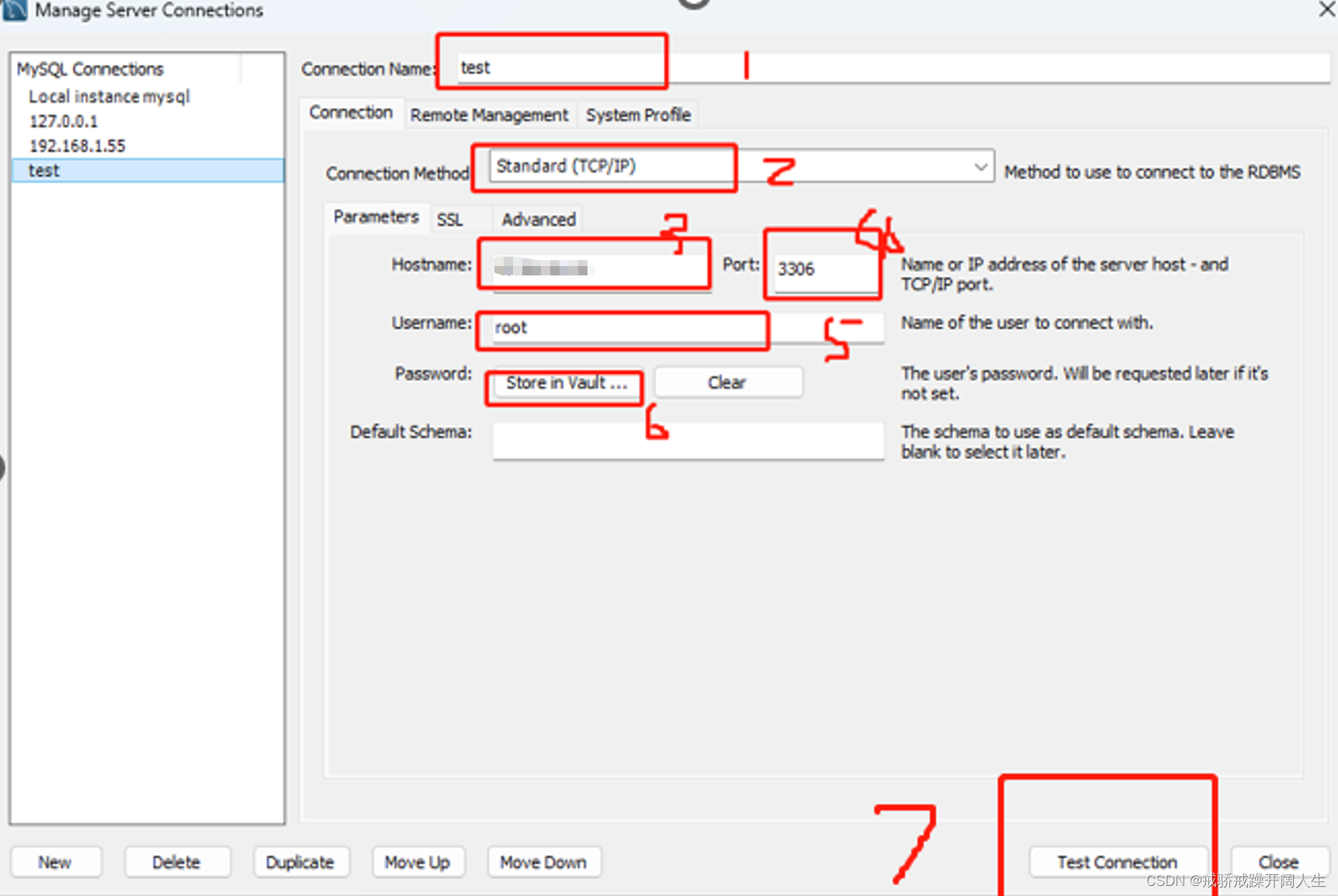Image resolution: width=1338 pixels, height=896 pixels.
Task: Click the Delete button
Action: coord(176,863)
